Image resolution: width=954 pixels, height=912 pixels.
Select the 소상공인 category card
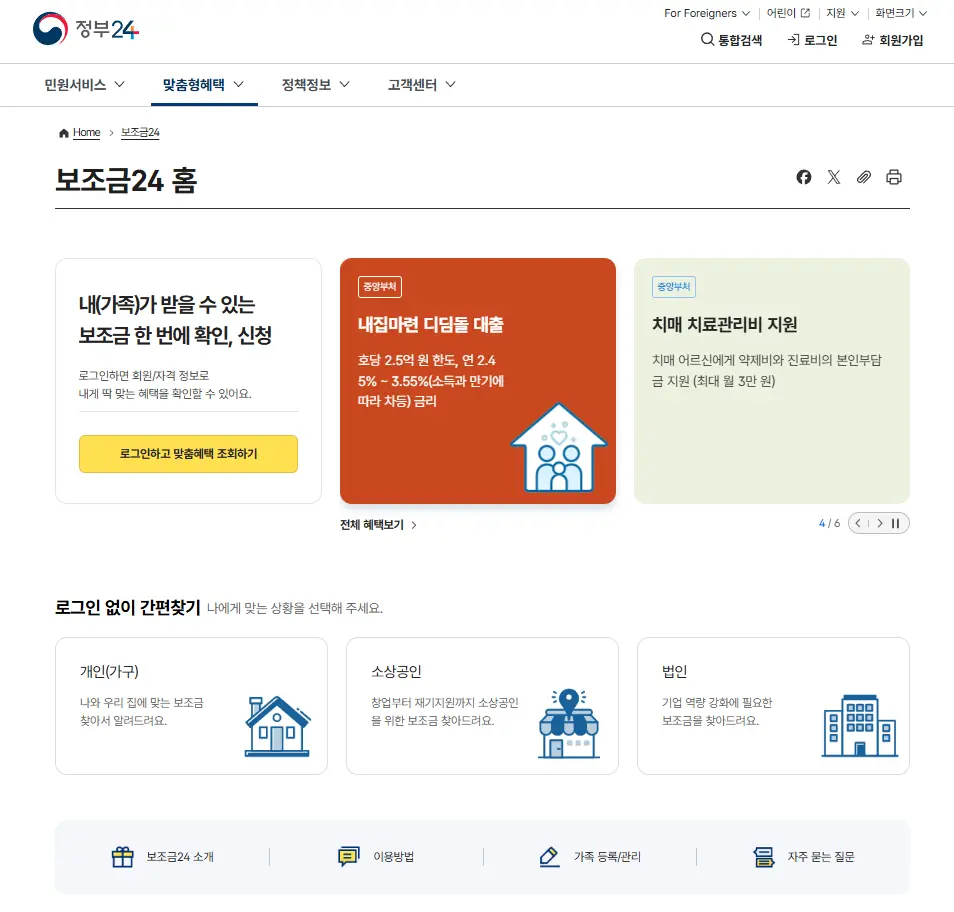tap(482, 706)
